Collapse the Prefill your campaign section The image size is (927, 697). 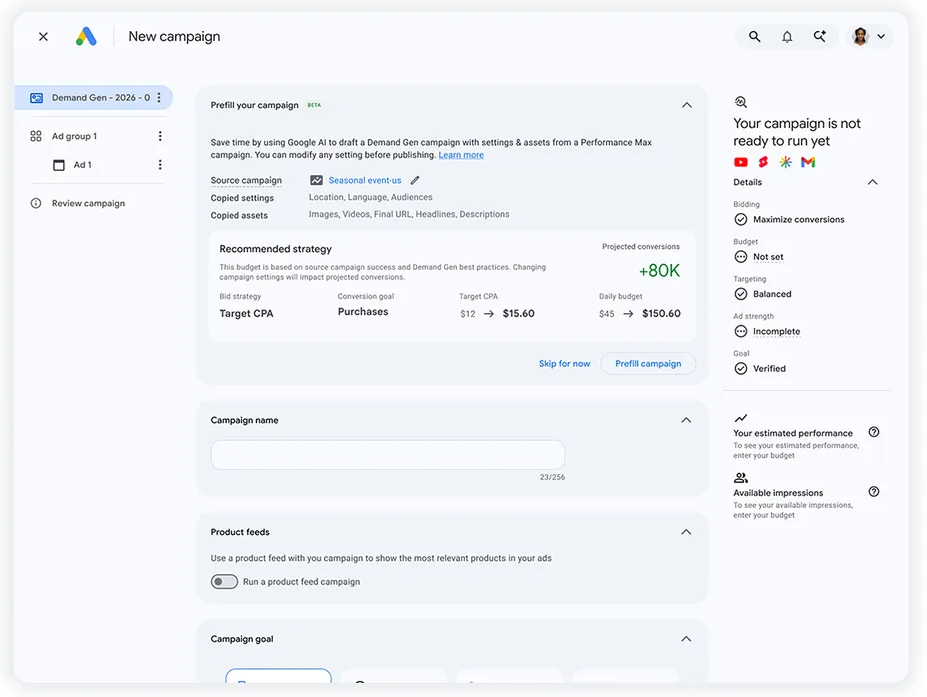[686, 105]
